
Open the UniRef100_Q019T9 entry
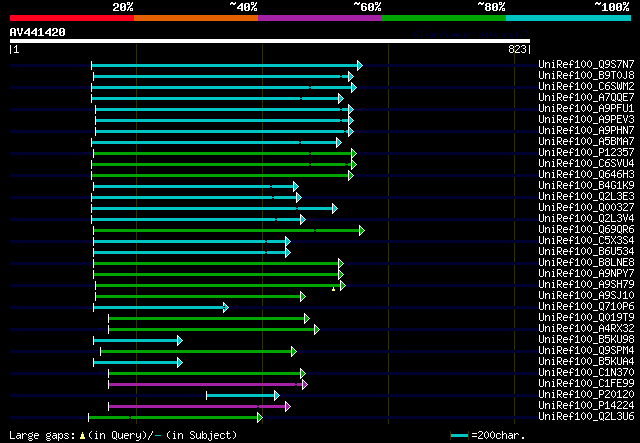[586, 318]
